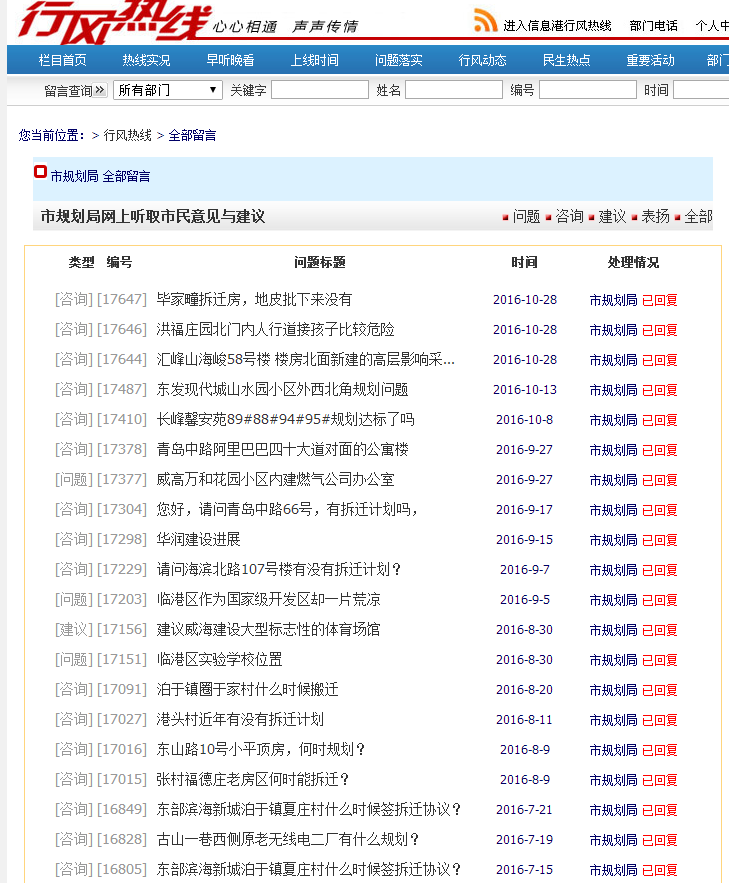Click the double-arrow icon next to 留言查询
This screenshot has height=883, width=729.
tap(100, 90)
